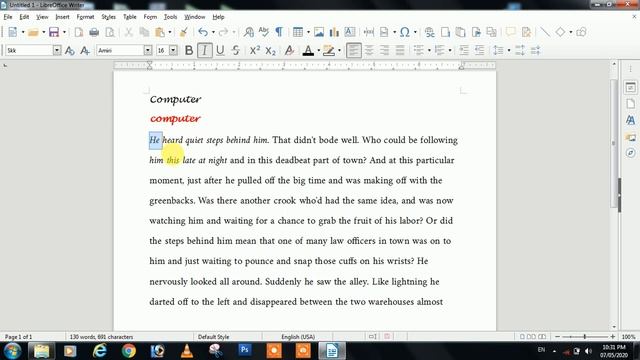Click the Clone Formatting paintbrush icon

point(184,32)
